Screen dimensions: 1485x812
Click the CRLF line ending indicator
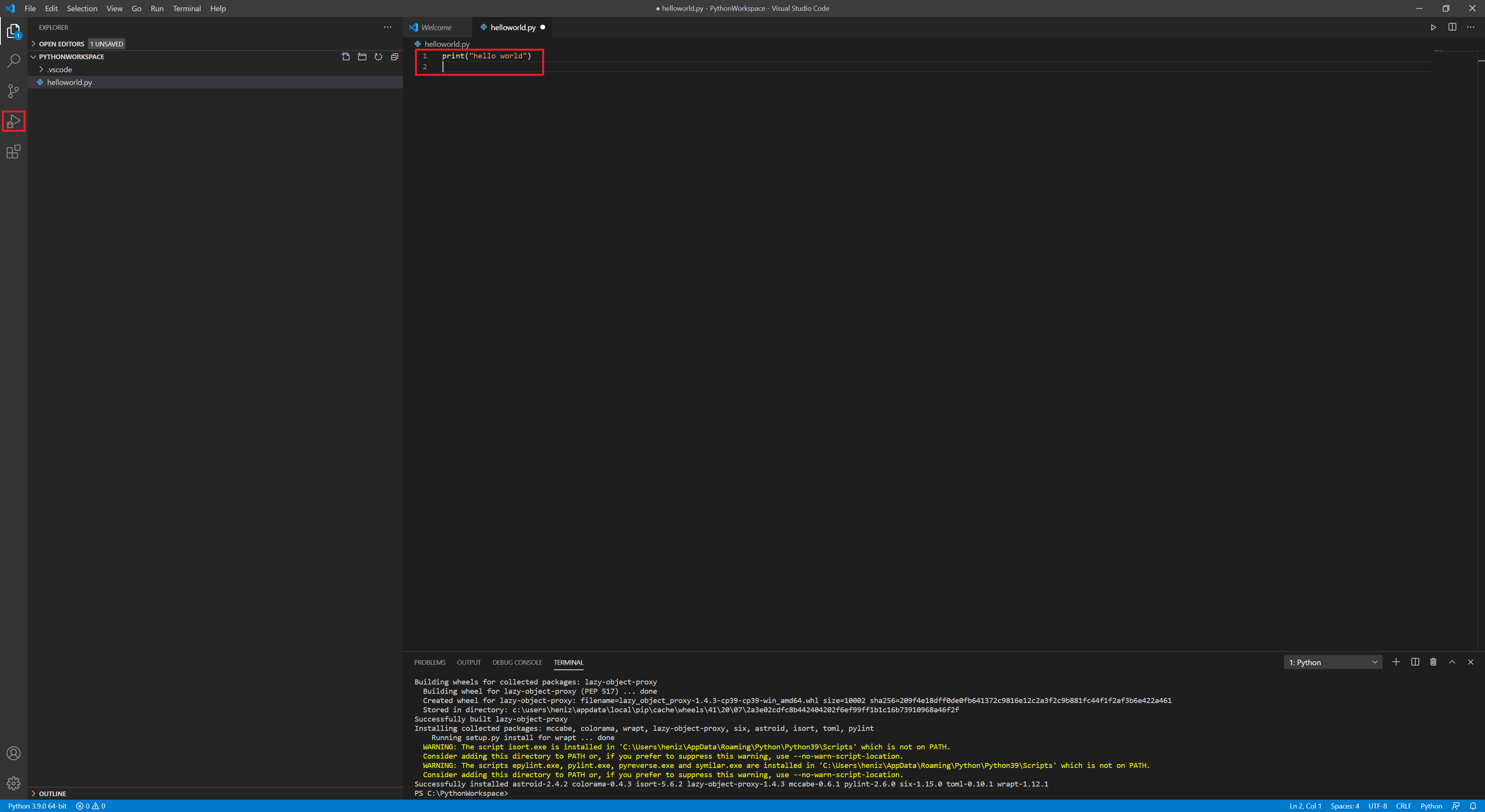pyautogui.click(x=1403, y=806)
